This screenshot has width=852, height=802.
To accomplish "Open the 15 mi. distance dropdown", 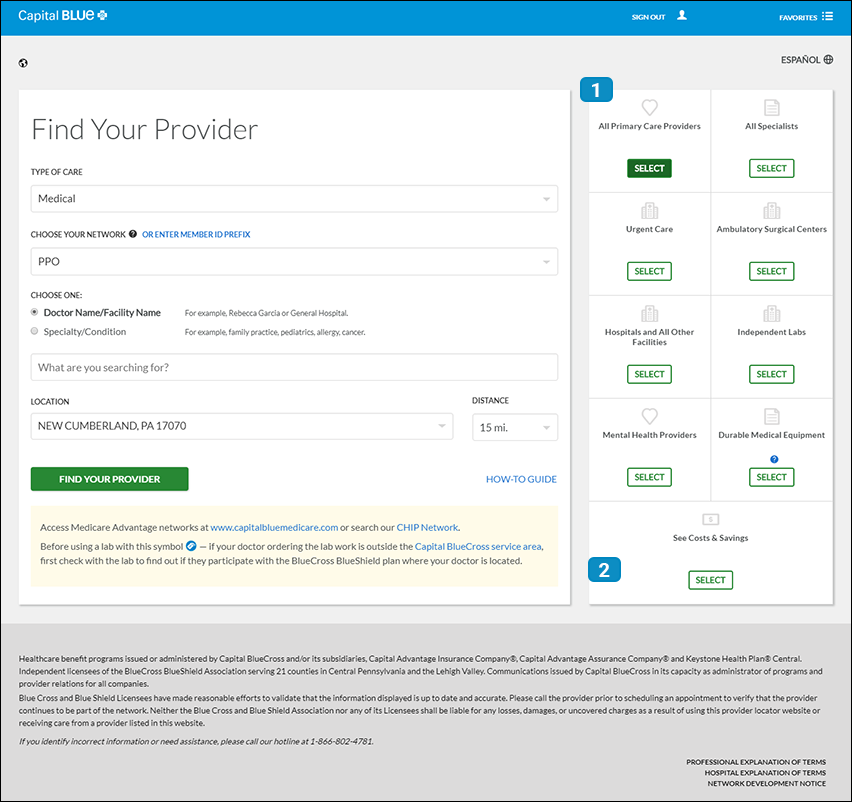I will pos(515,427).
